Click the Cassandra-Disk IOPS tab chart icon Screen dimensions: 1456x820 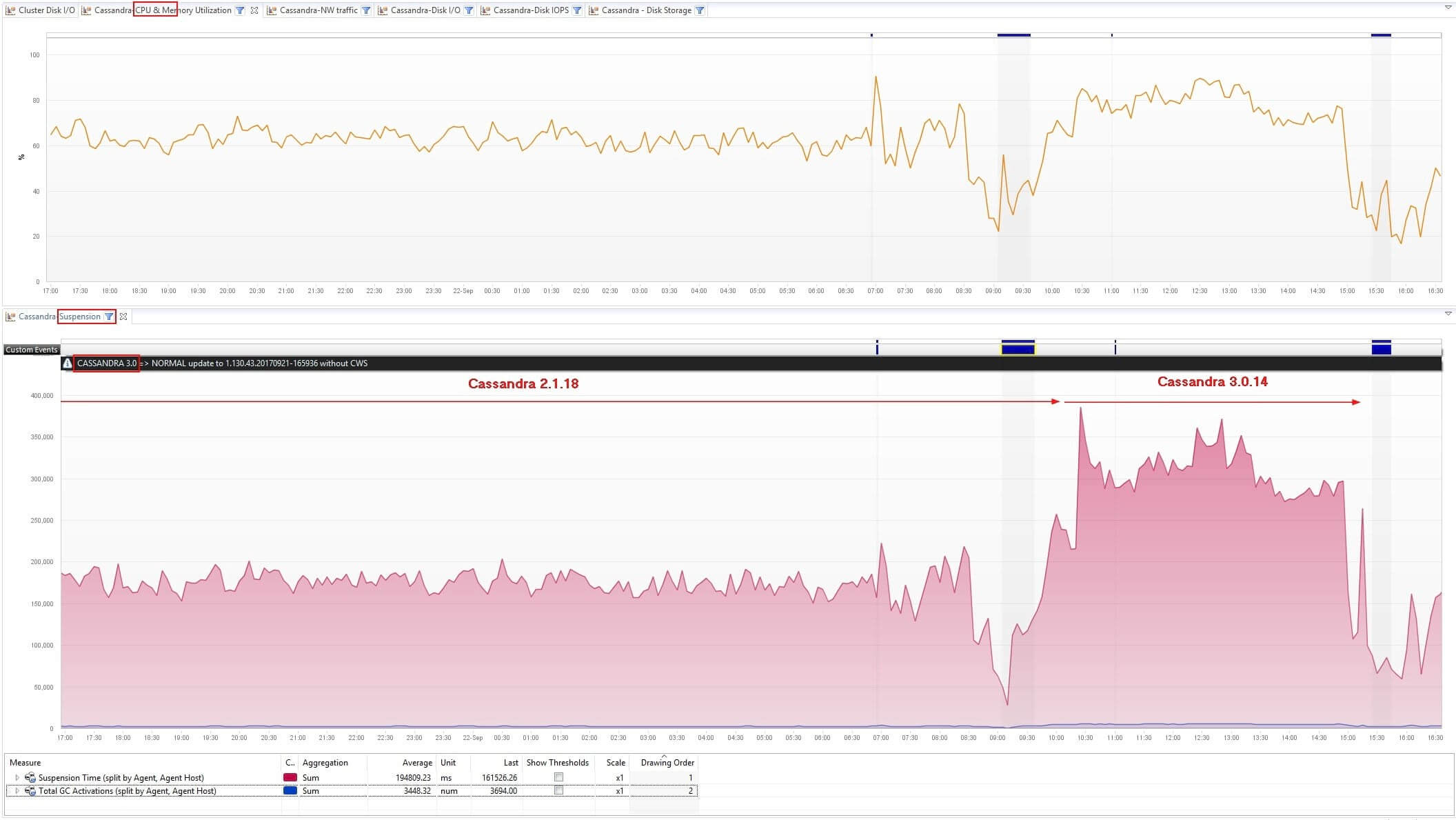click(485, 10)
